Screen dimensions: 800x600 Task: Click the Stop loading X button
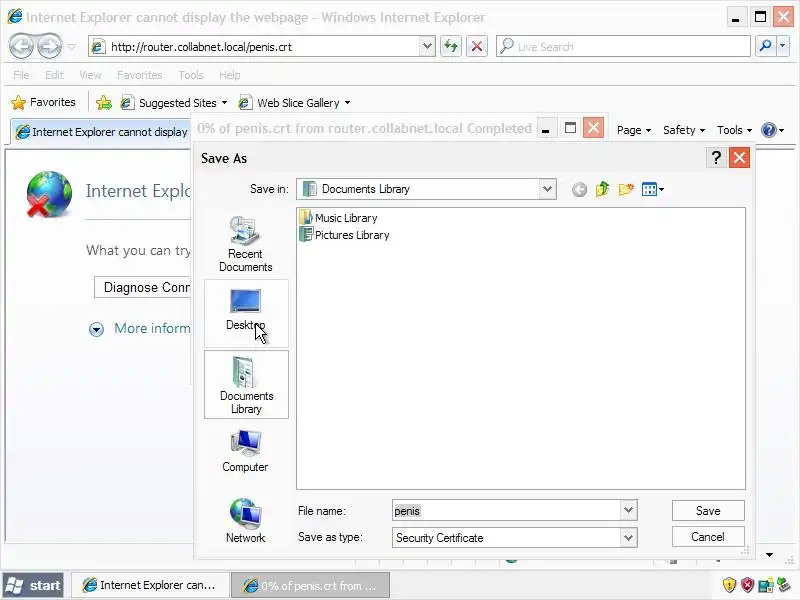point(477,46)
